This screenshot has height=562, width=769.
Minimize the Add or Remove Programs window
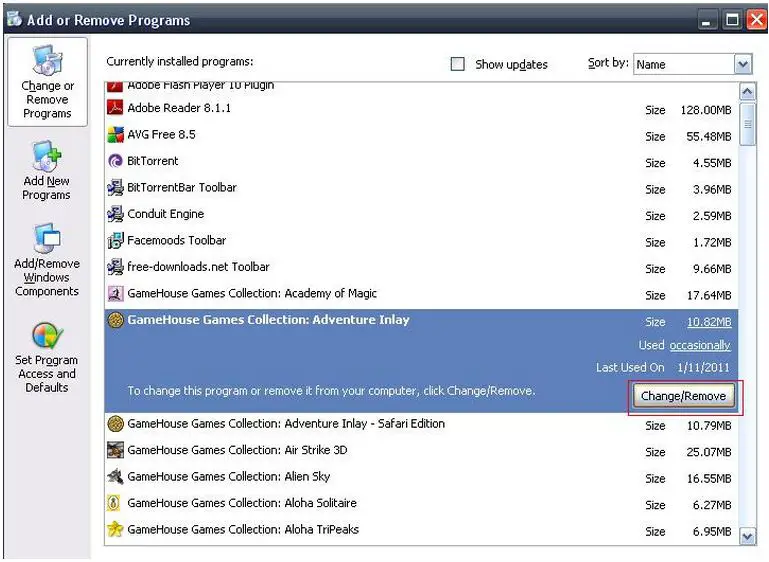(x=706, y=20)
